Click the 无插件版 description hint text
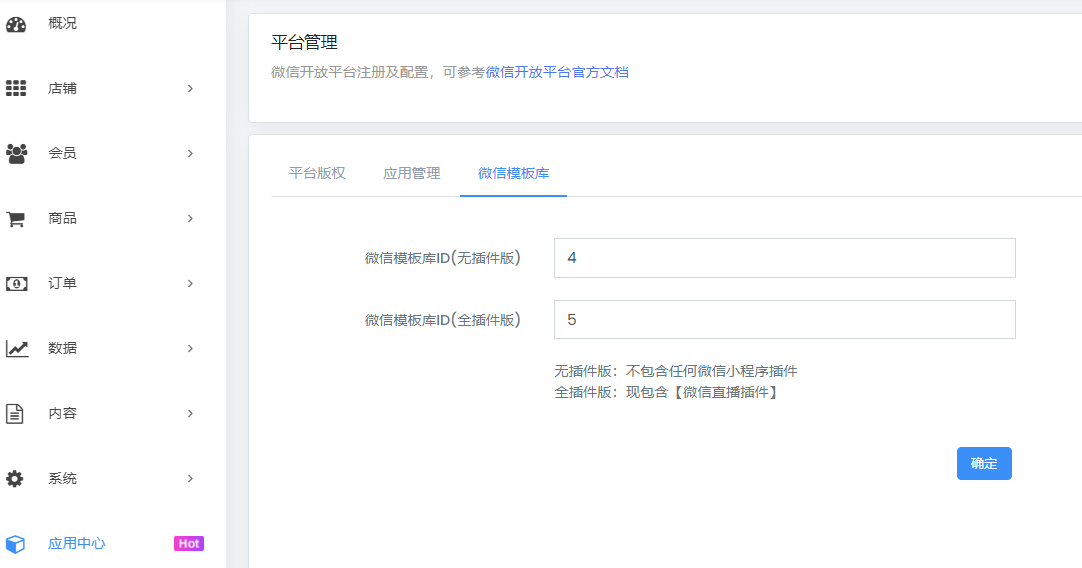1082x568 pixels. pos(676,371)
